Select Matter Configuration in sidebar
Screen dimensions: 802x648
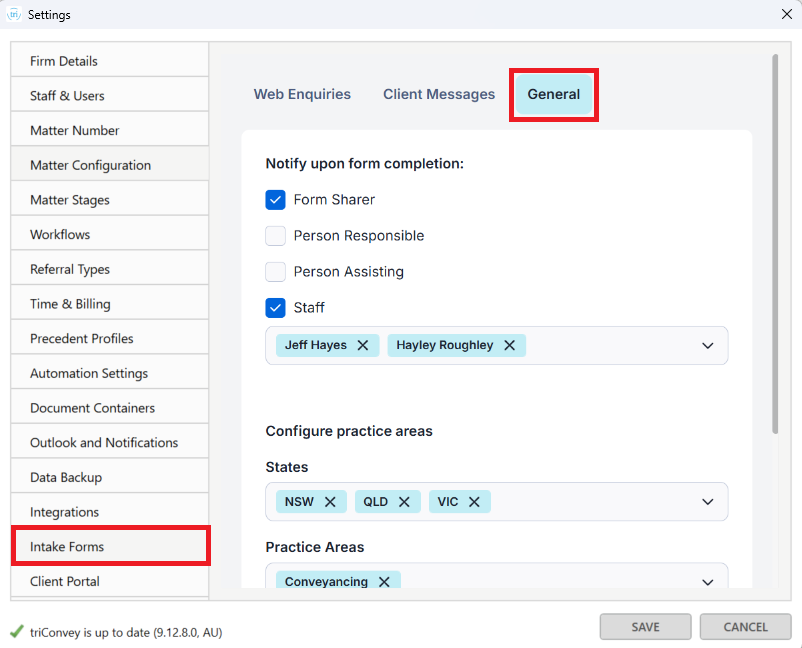90,165
